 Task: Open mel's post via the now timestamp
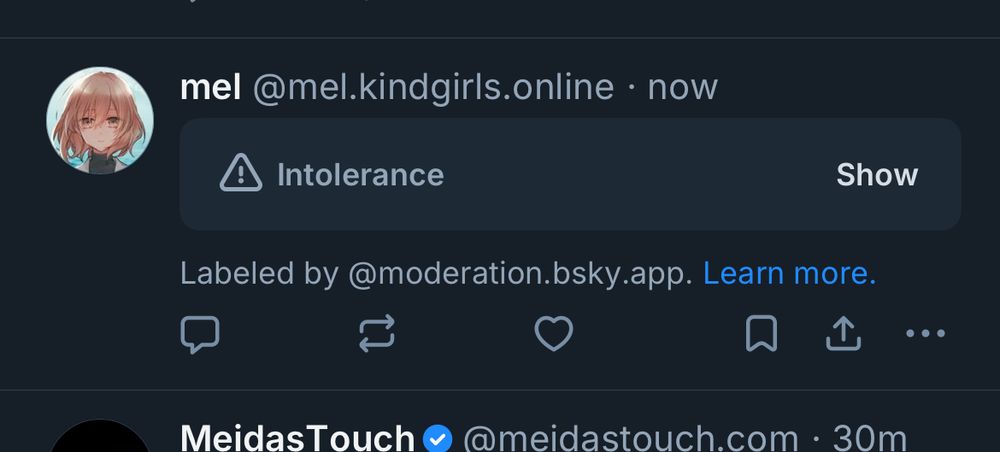(x=682, y=87)
